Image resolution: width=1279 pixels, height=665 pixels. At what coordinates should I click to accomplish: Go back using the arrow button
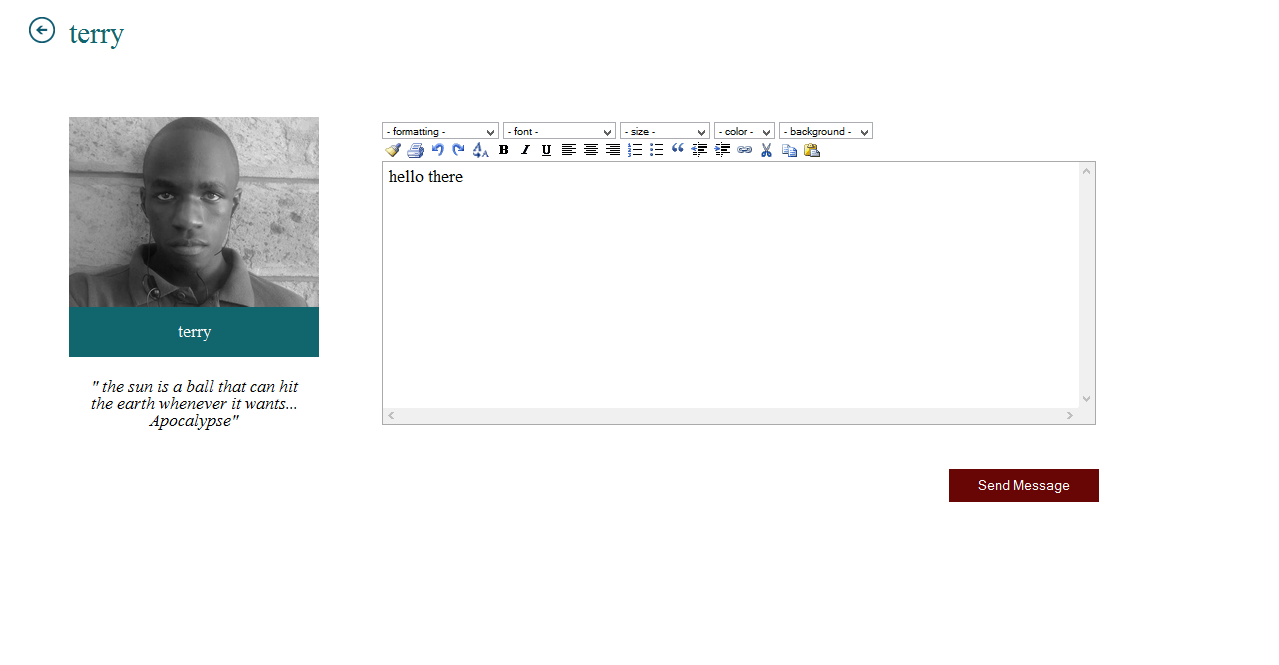click(41, 31)
